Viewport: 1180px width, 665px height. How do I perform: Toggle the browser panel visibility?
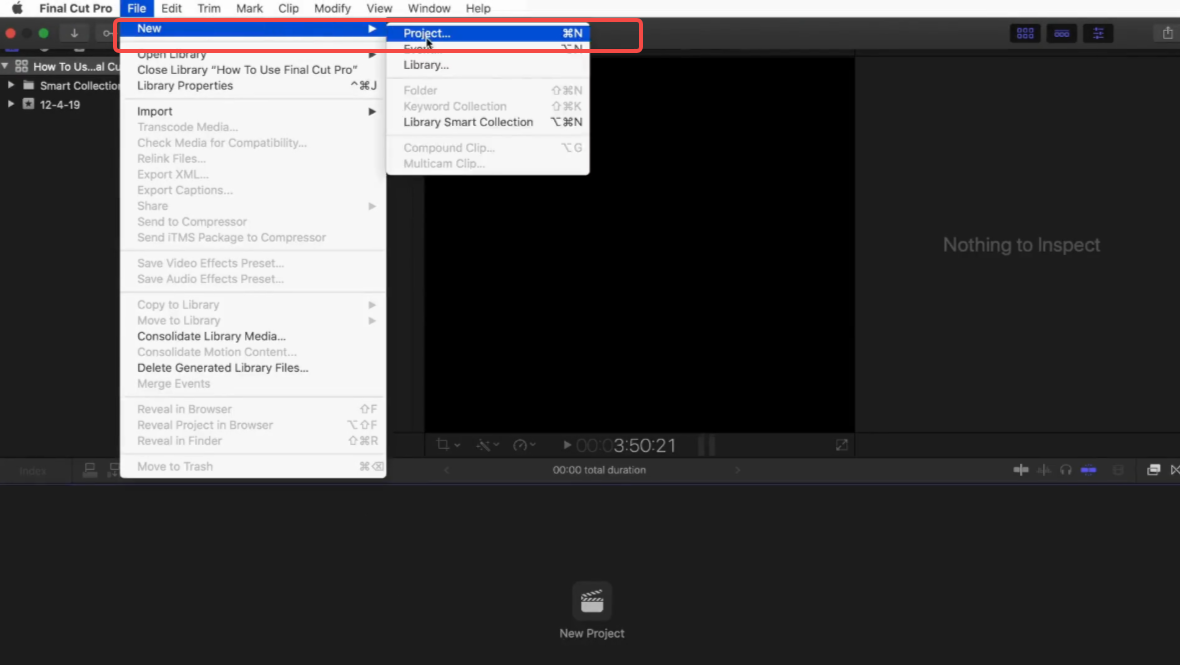pyautogui.click(x=1025, y=33)
